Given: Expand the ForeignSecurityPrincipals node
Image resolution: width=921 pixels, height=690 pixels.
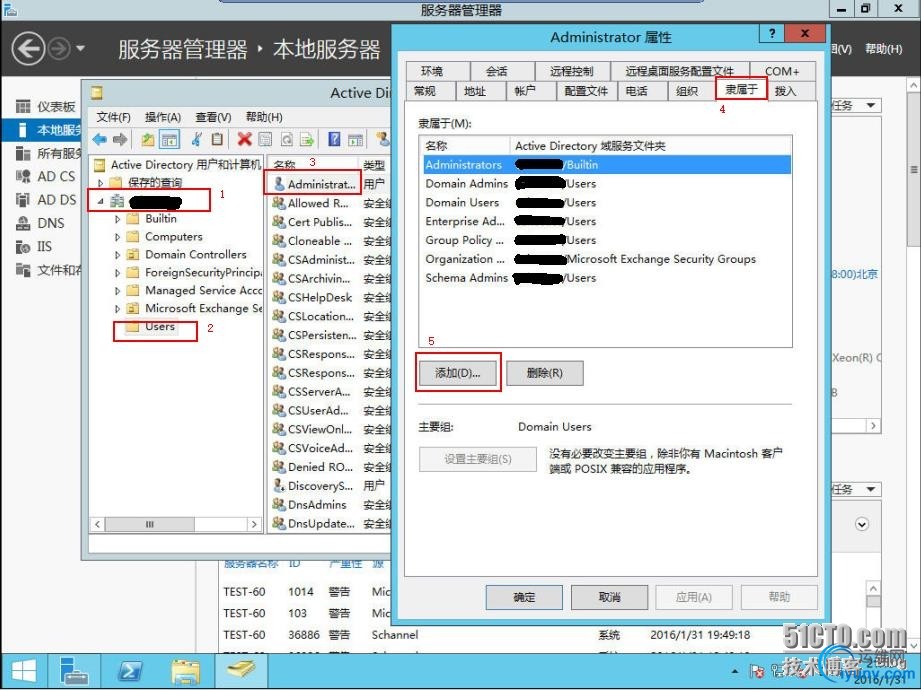Looking at the screenshot, I should point(117,273).
